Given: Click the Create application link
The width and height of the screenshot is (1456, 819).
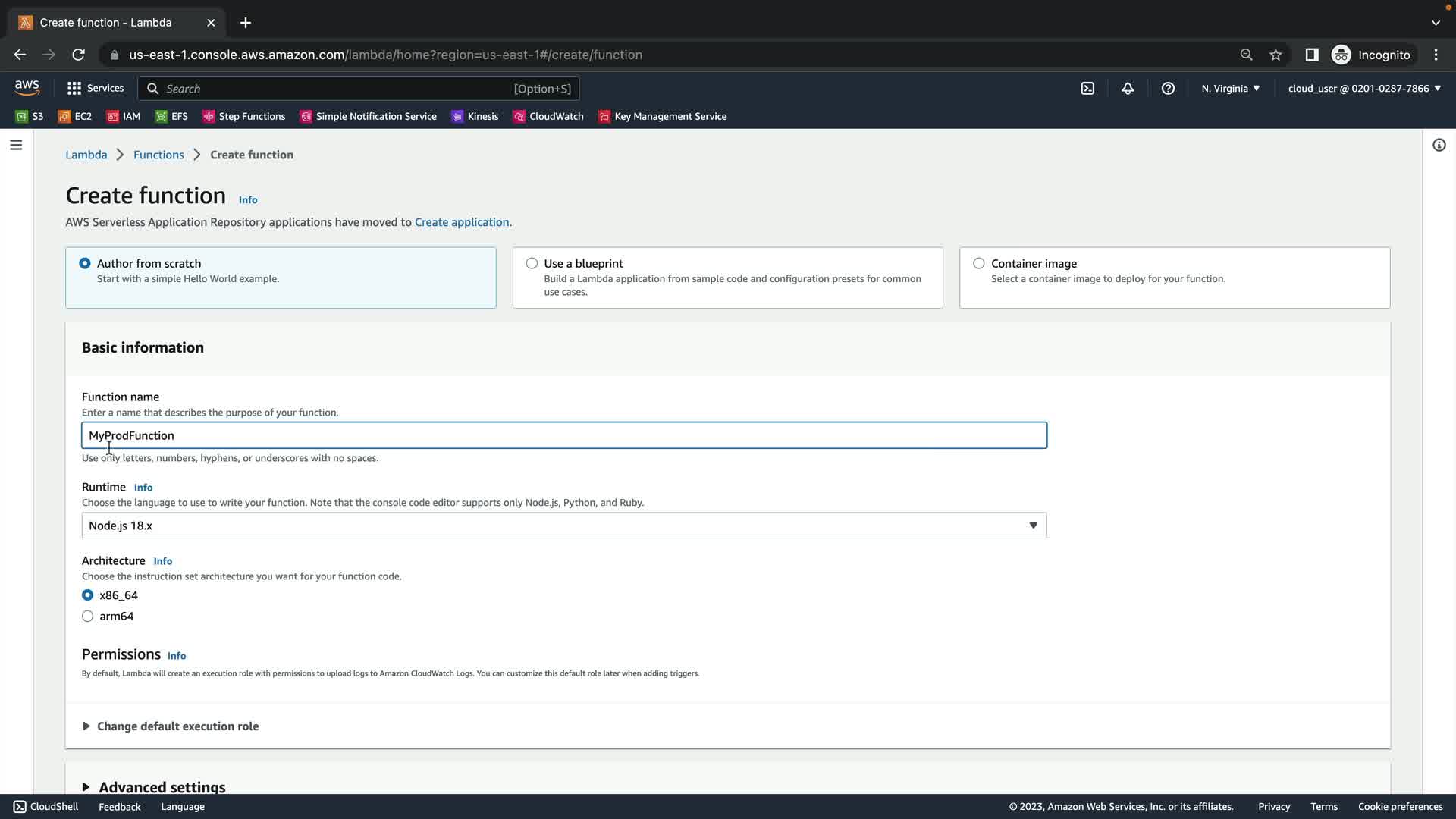Looking at the screenshot, I should (x=461, y=222).
